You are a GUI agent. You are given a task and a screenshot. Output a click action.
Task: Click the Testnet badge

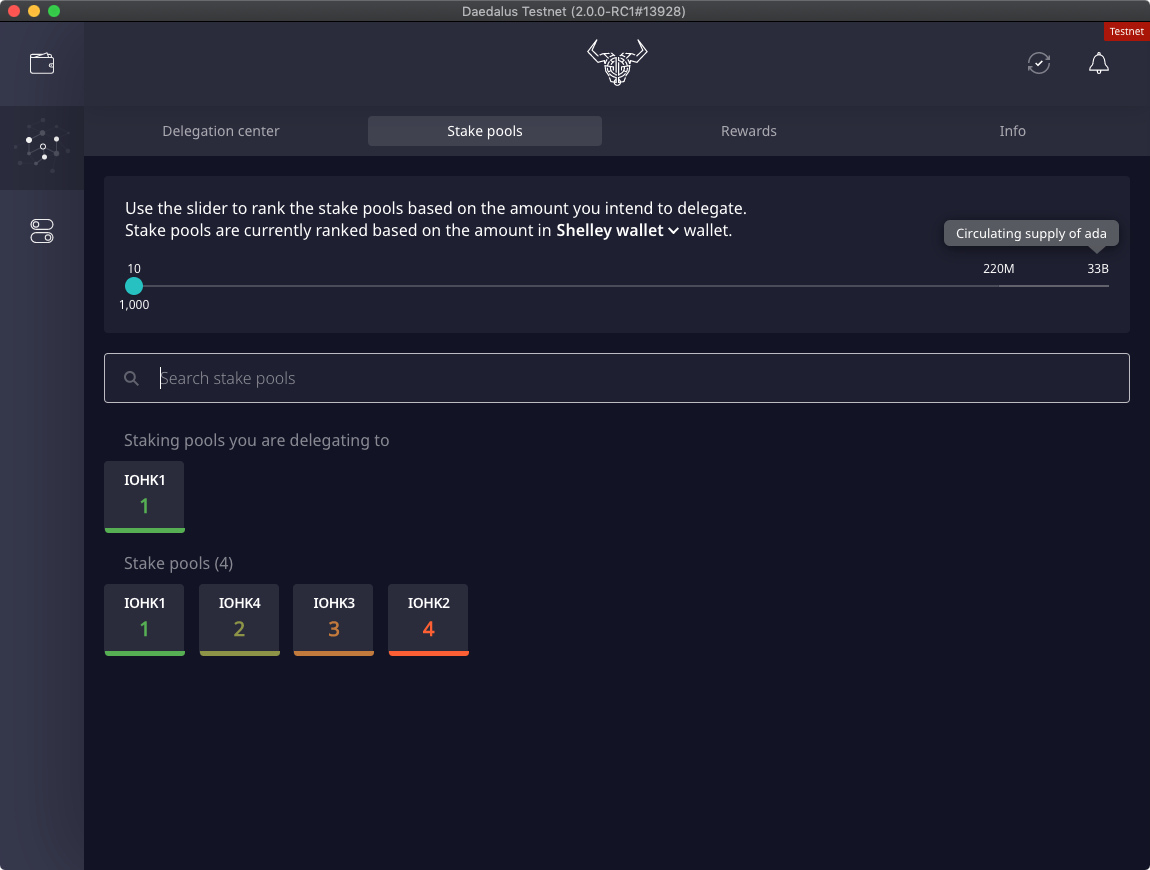coord(1126,31)
